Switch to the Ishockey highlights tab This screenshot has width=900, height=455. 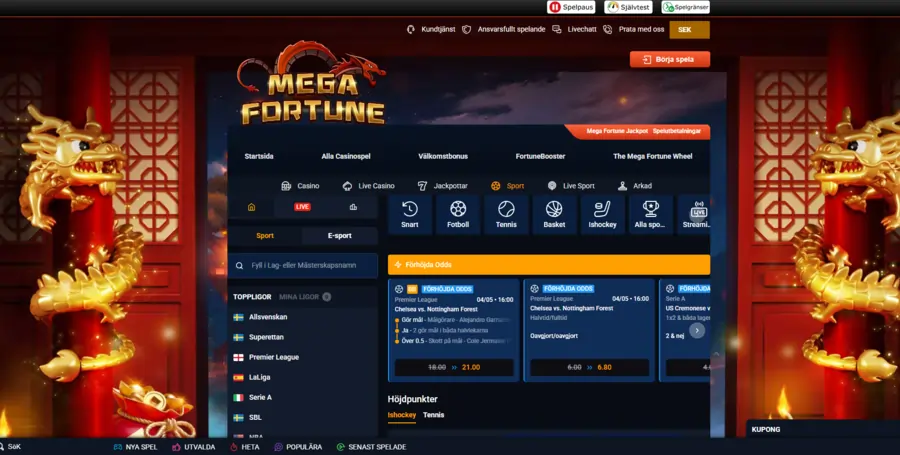coord(402,415)
